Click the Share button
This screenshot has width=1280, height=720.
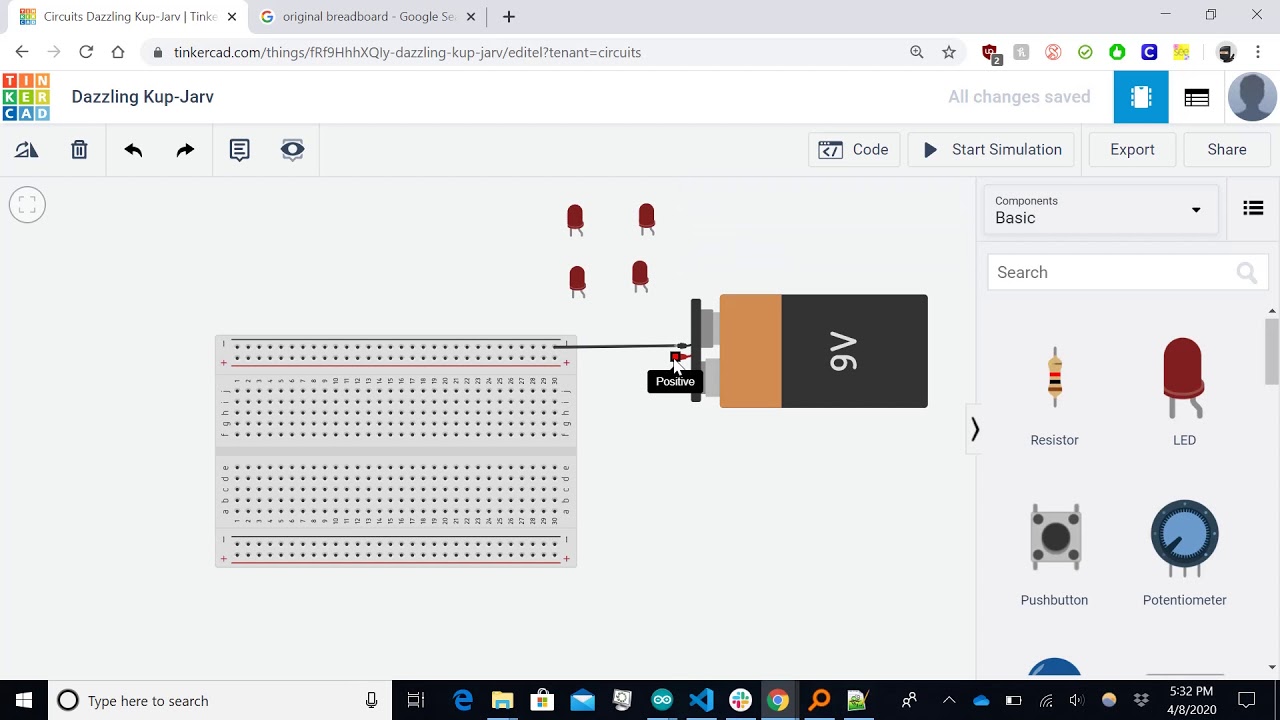[1226, 150]
